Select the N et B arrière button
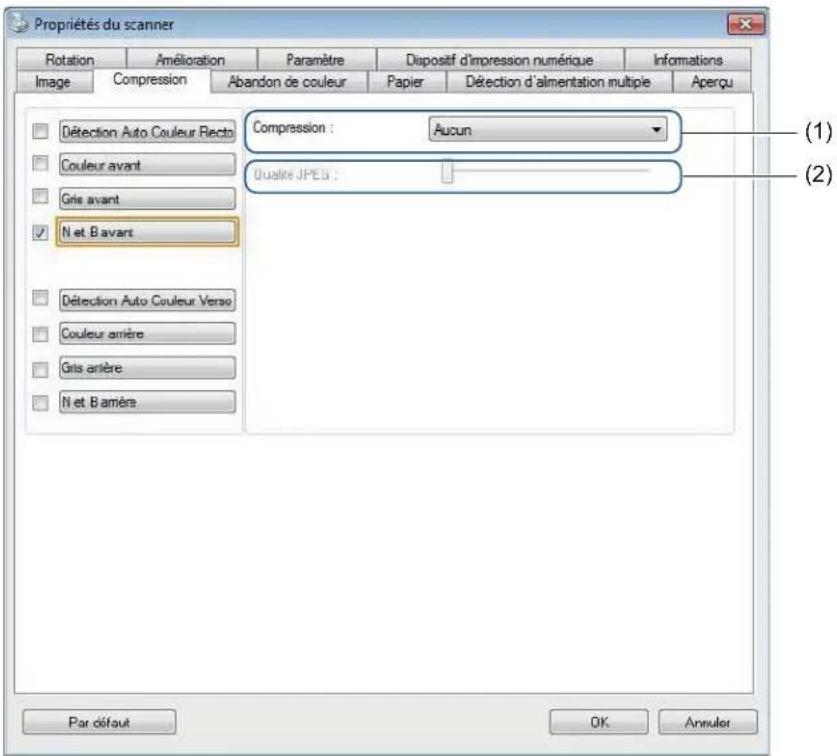The height and width of the screenshot is (756, 837). point(147,401)
